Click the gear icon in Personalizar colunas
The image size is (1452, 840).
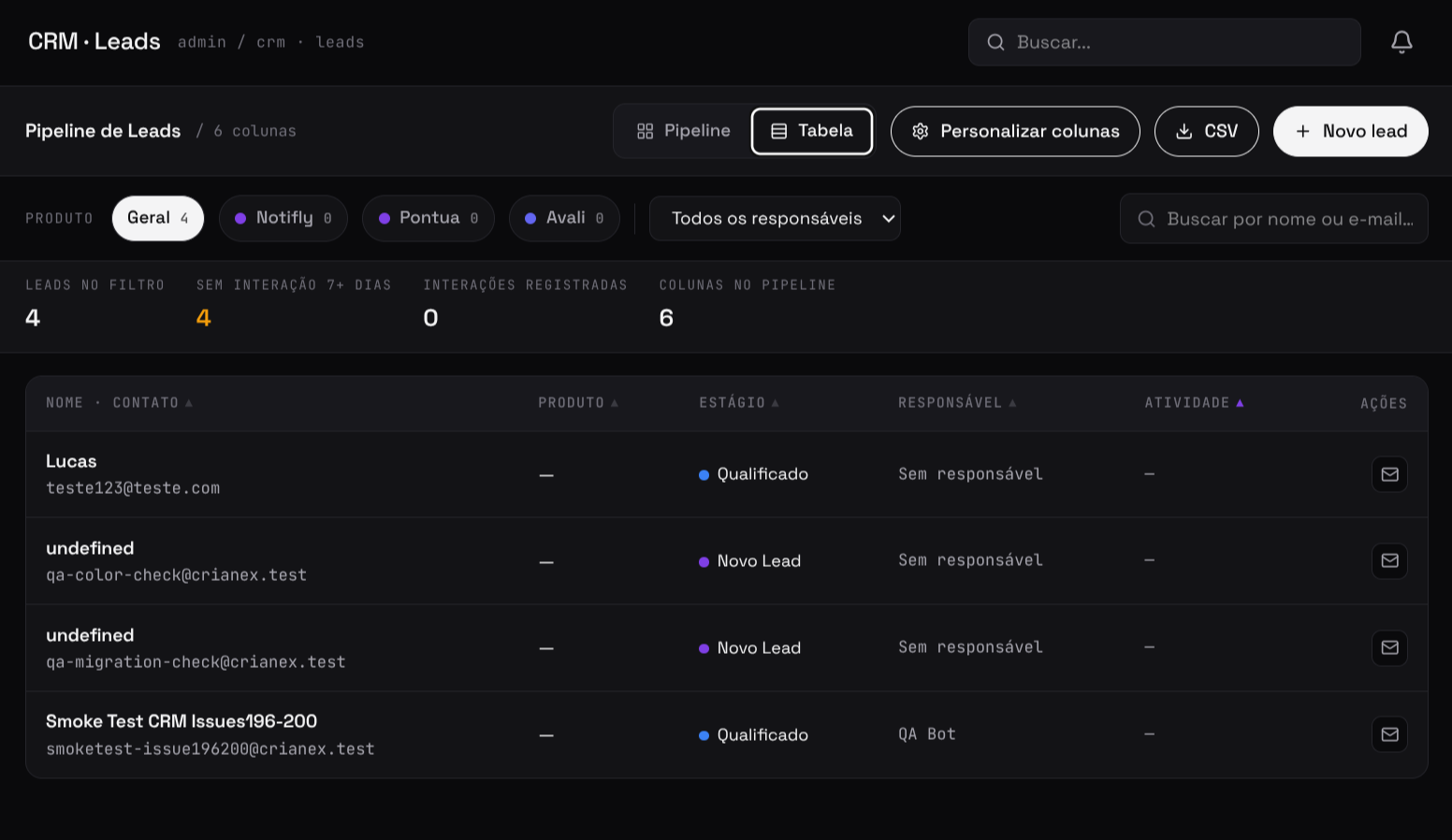(x=921, y=131)
